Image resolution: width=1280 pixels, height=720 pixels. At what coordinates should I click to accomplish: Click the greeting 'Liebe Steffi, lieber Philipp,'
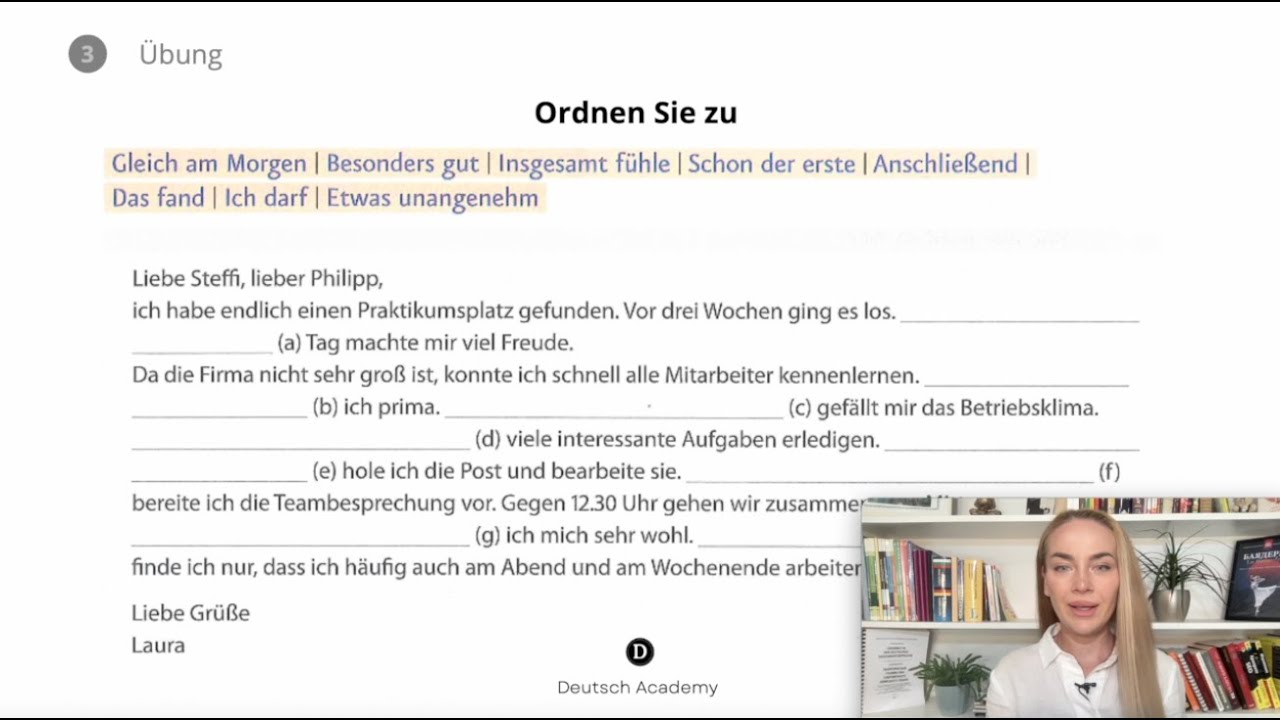(257, 279)
